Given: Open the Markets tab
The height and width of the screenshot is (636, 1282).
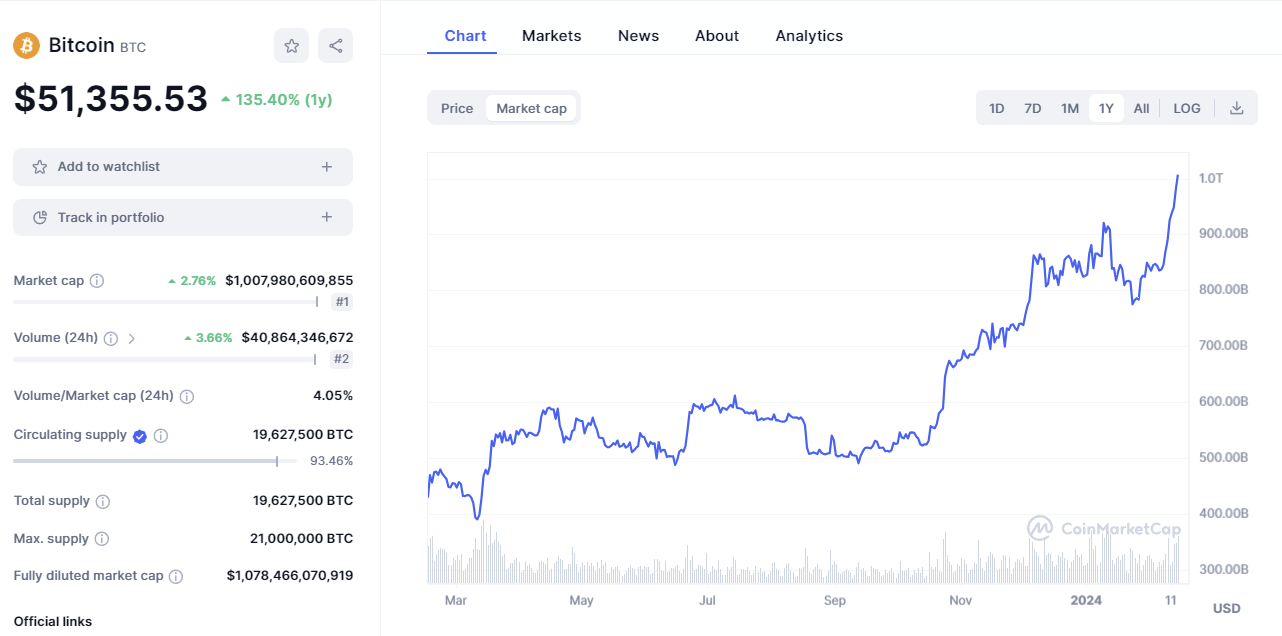Looking at the screenshot, I should pos(551,36).
